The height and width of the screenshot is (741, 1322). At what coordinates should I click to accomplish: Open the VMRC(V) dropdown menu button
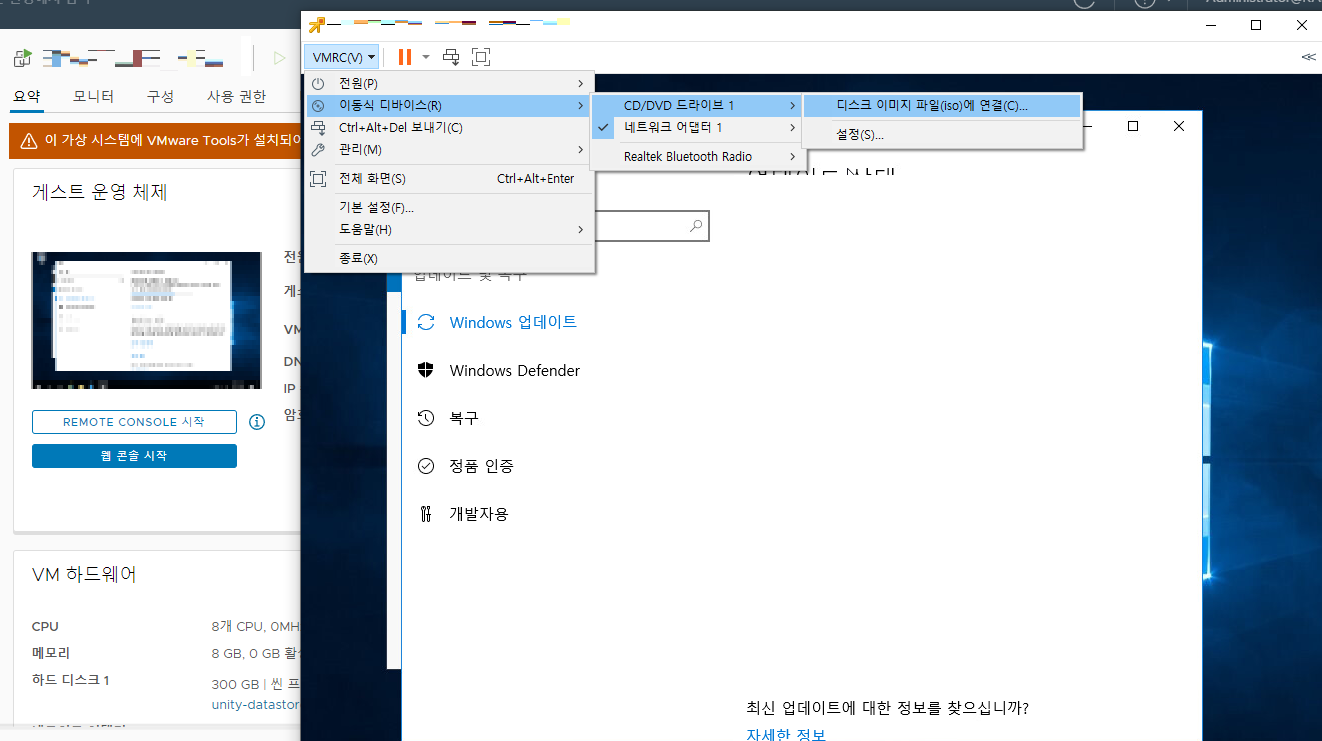343,57
